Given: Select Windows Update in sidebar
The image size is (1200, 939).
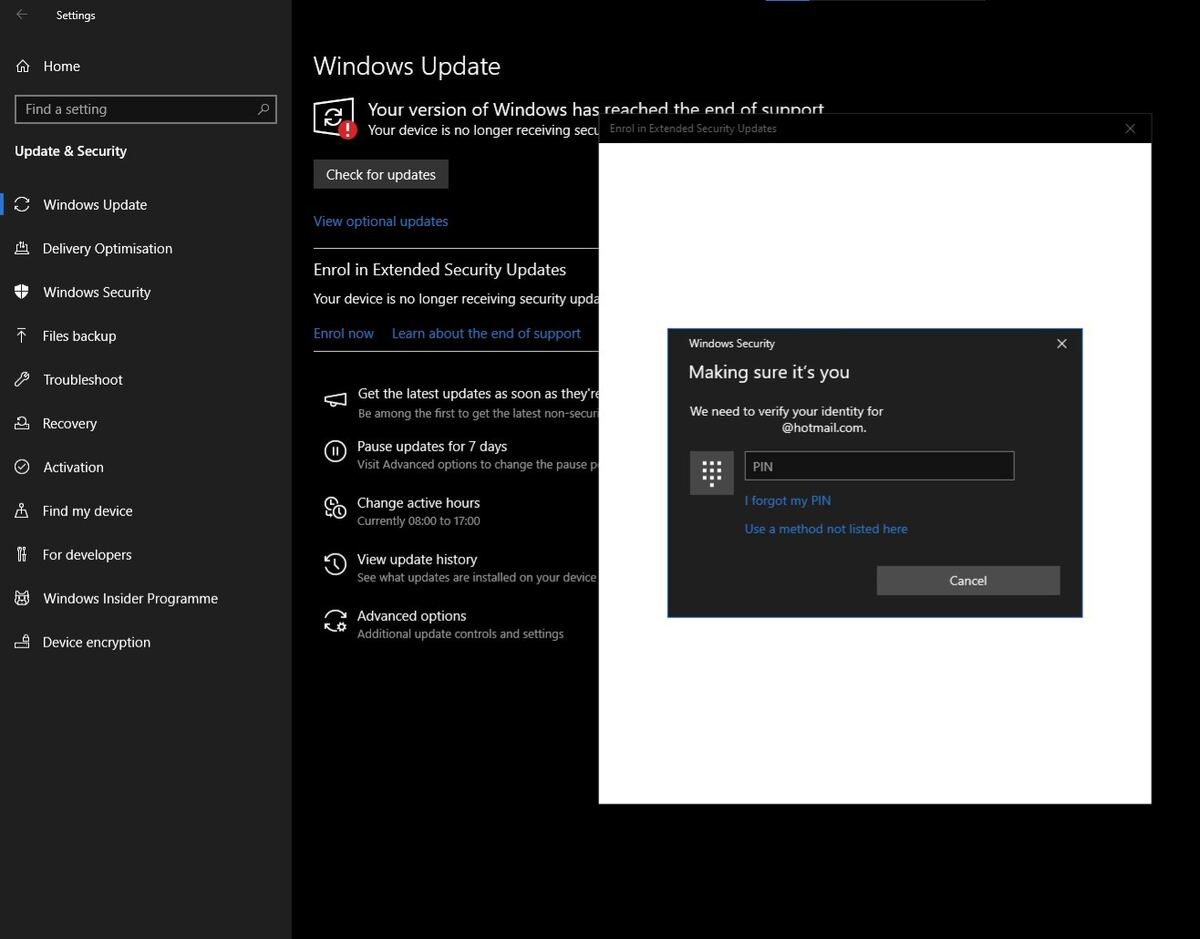Looking at the screenshot, I should click(x=95, y=205).
